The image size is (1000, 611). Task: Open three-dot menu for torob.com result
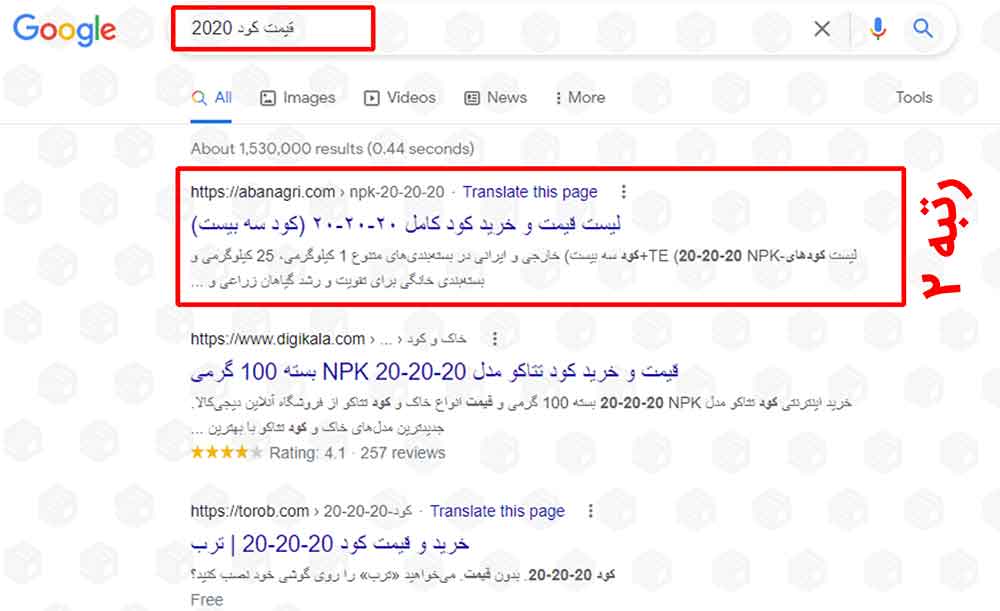tap(591, 511)
